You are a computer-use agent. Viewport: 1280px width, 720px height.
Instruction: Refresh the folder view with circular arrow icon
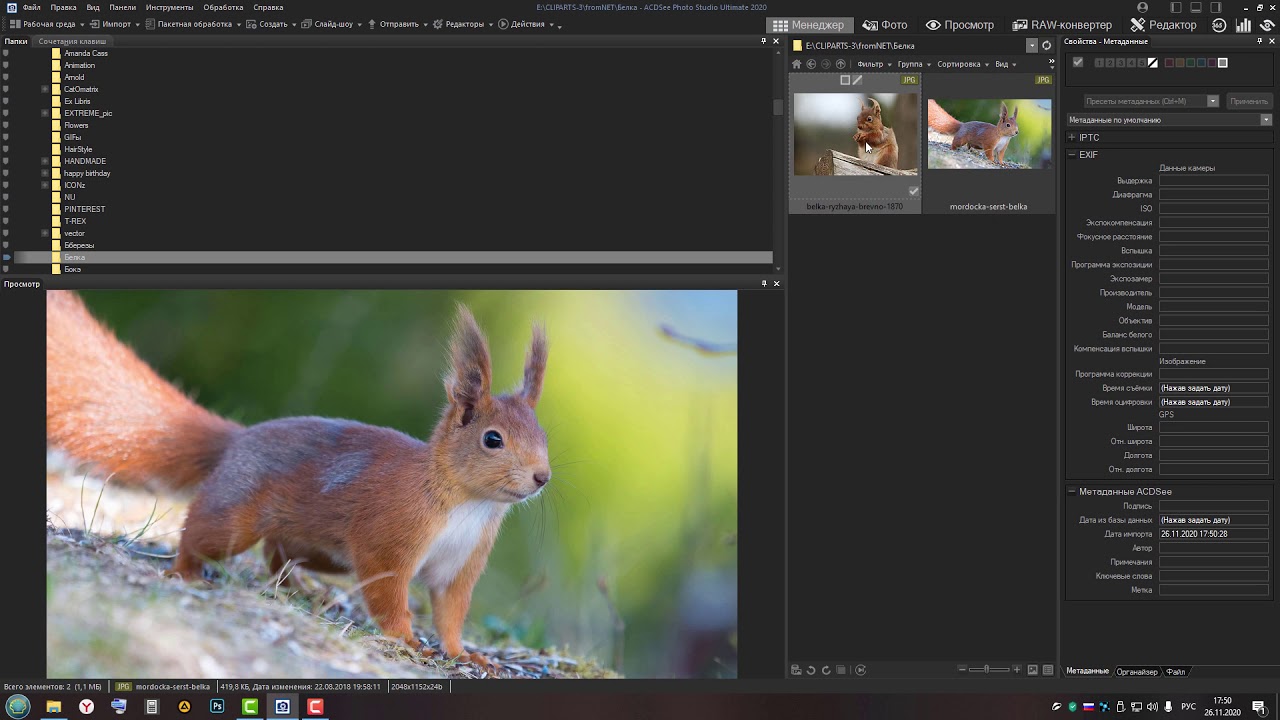(1046, 46)
